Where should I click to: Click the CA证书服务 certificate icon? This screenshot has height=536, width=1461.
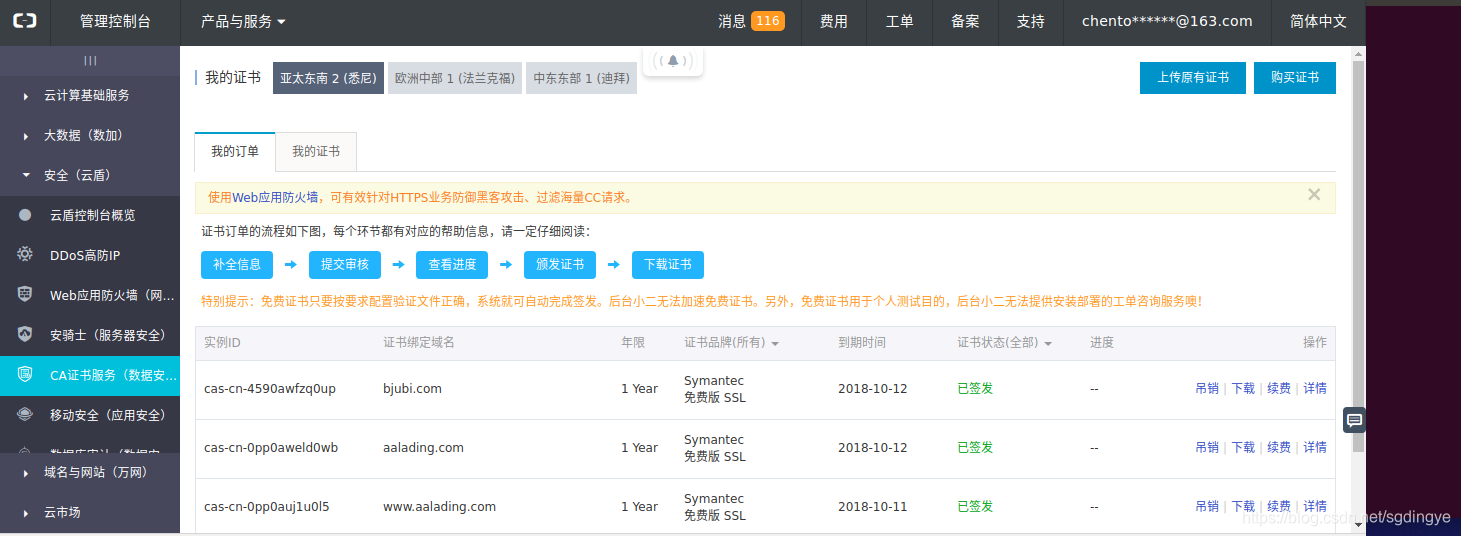25,375
